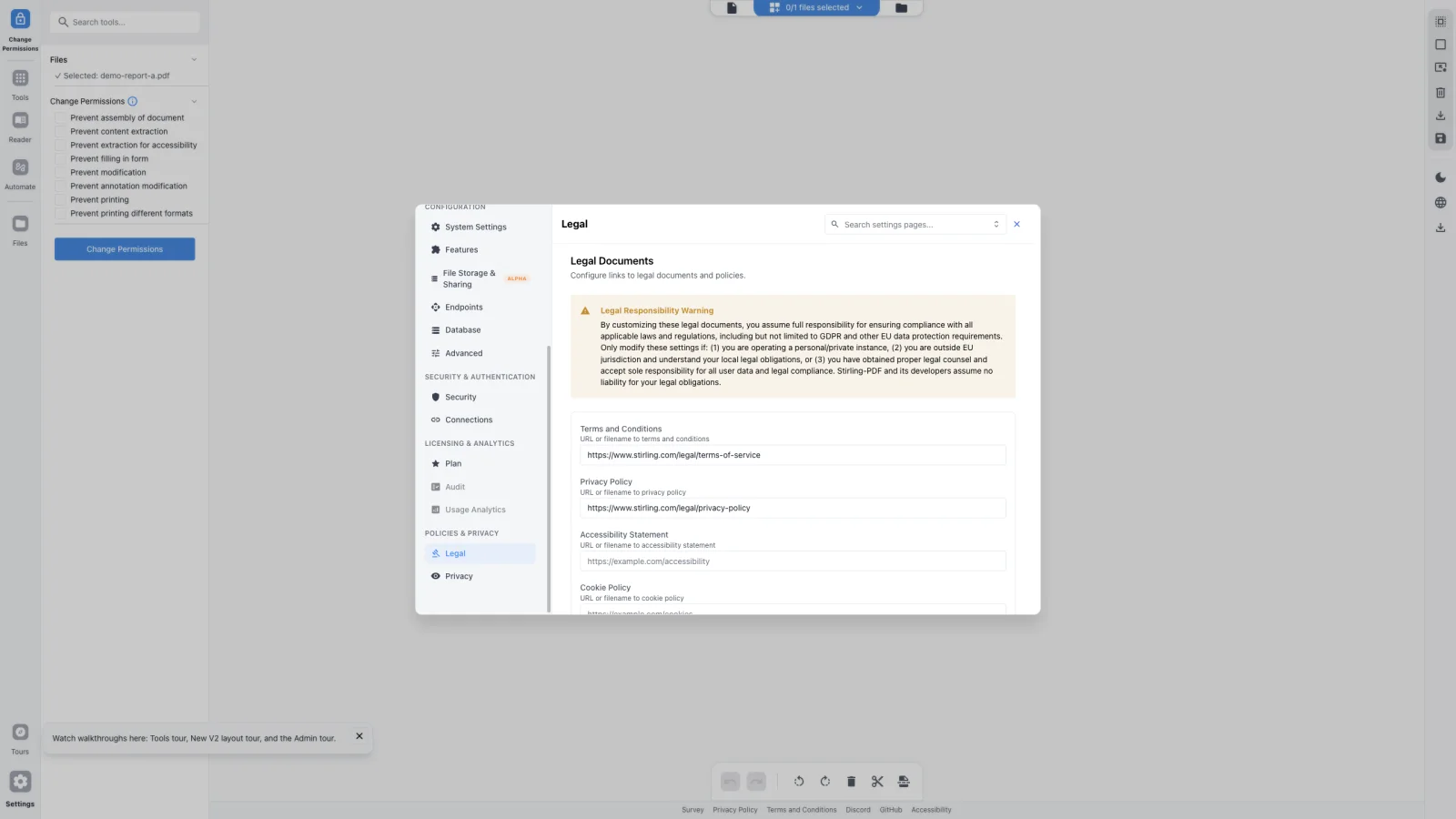Click the blue Change Permissions button
Viewport: 1456px width, 819px height.
click(x=125, y=249)
